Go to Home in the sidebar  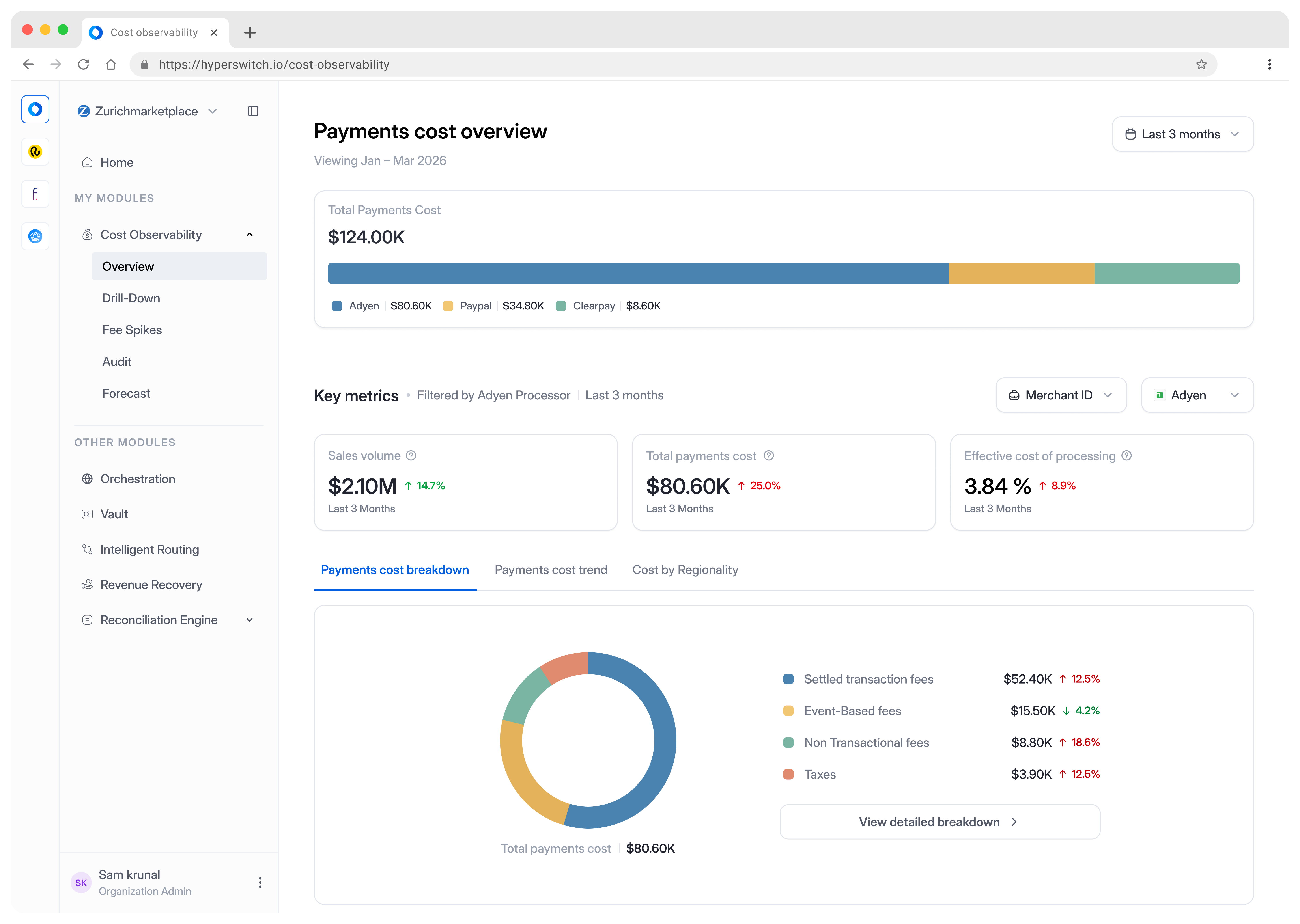pyautogui.click(x=117, y=163)
